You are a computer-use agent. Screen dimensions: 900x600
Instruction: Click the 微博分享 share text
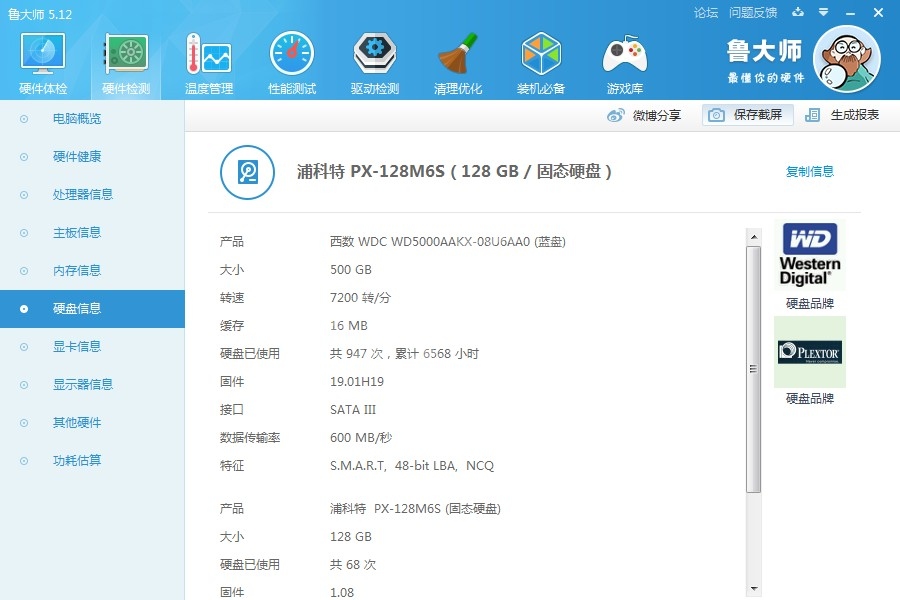[x=657, y=115]
